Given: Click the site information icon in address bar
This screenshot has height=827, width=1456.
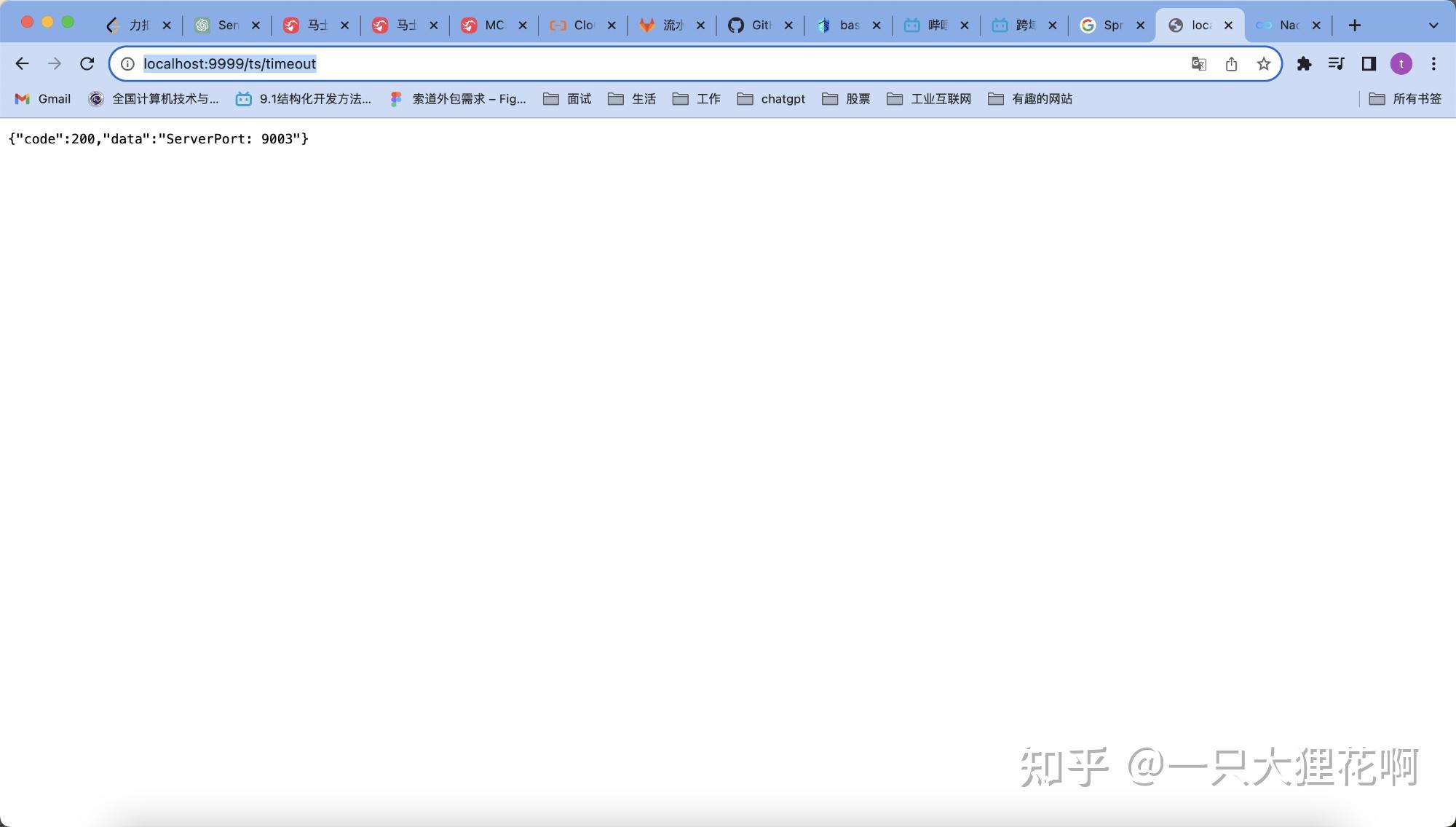Looking at the screenshot, I should tap(127, 64).
